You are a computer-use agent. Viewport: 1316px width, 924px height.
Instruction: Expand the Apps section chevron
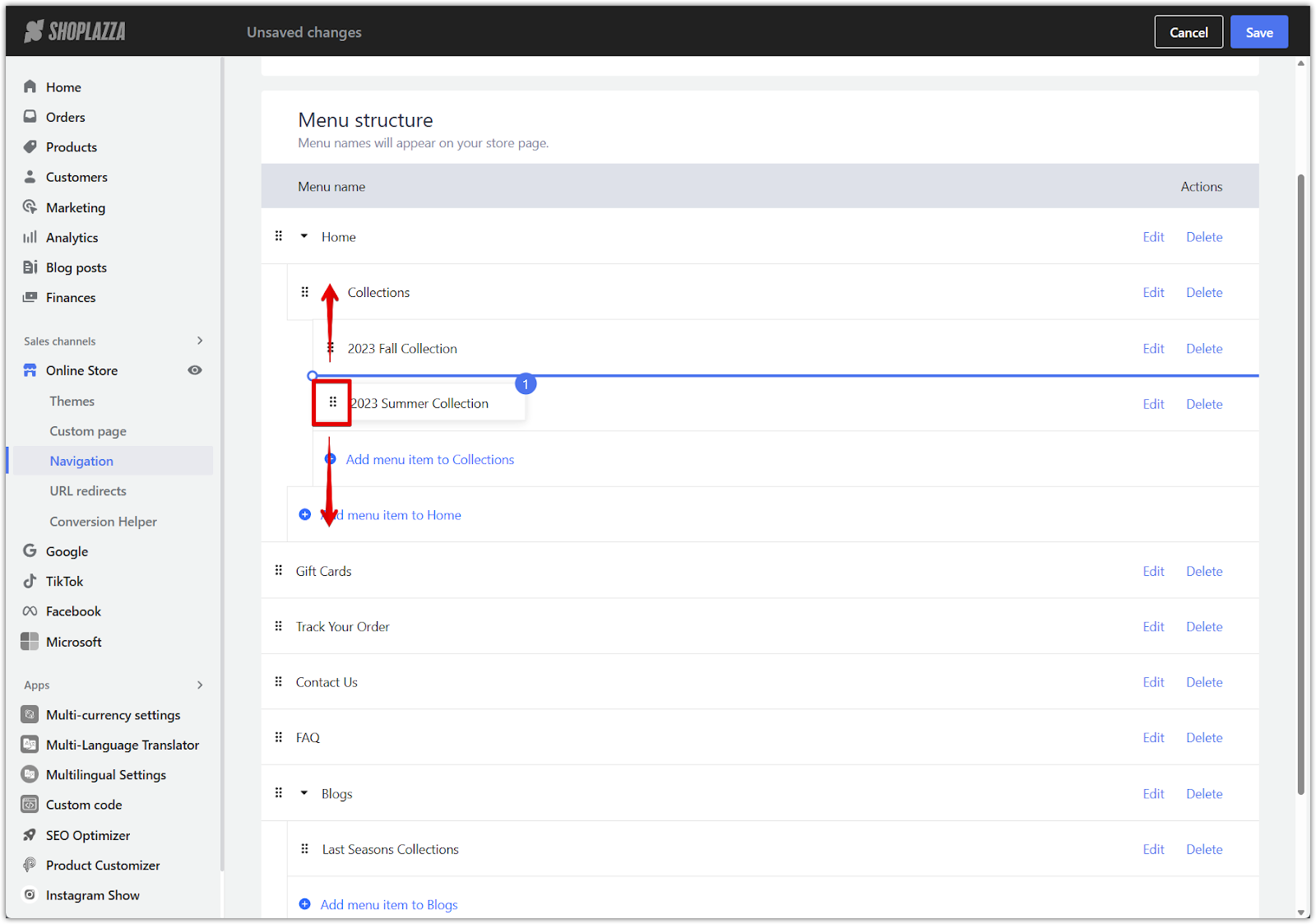coord(200,685)
